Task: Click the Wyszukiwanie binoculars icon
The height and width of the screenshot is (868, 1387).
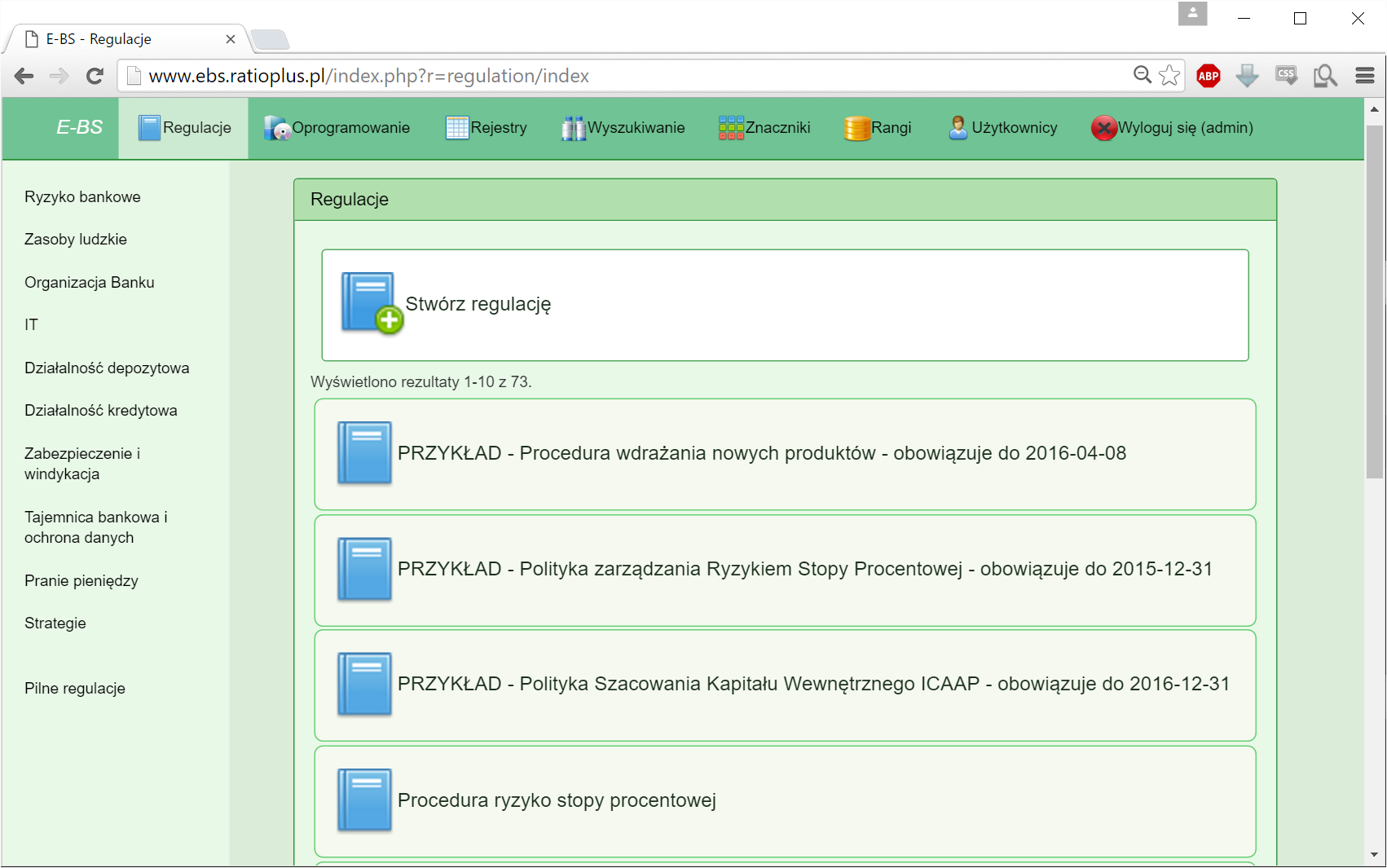Action: coord(574,128)
